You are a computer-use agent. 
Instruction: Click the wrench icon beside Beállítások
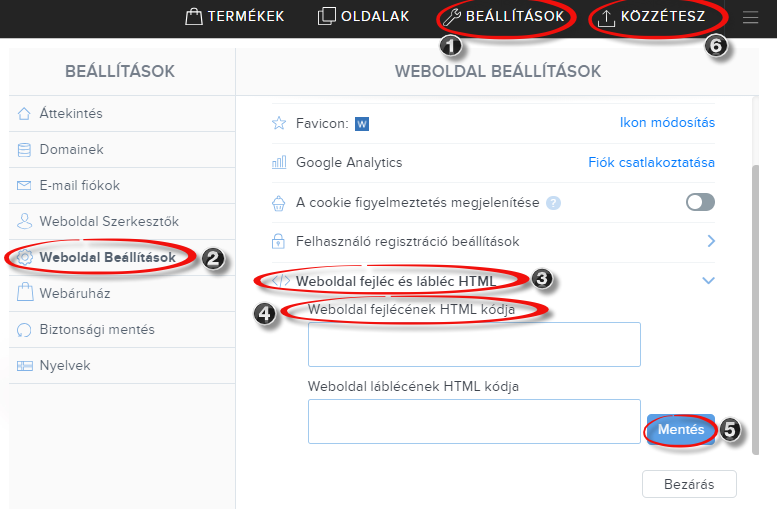[x=451, y=17]
